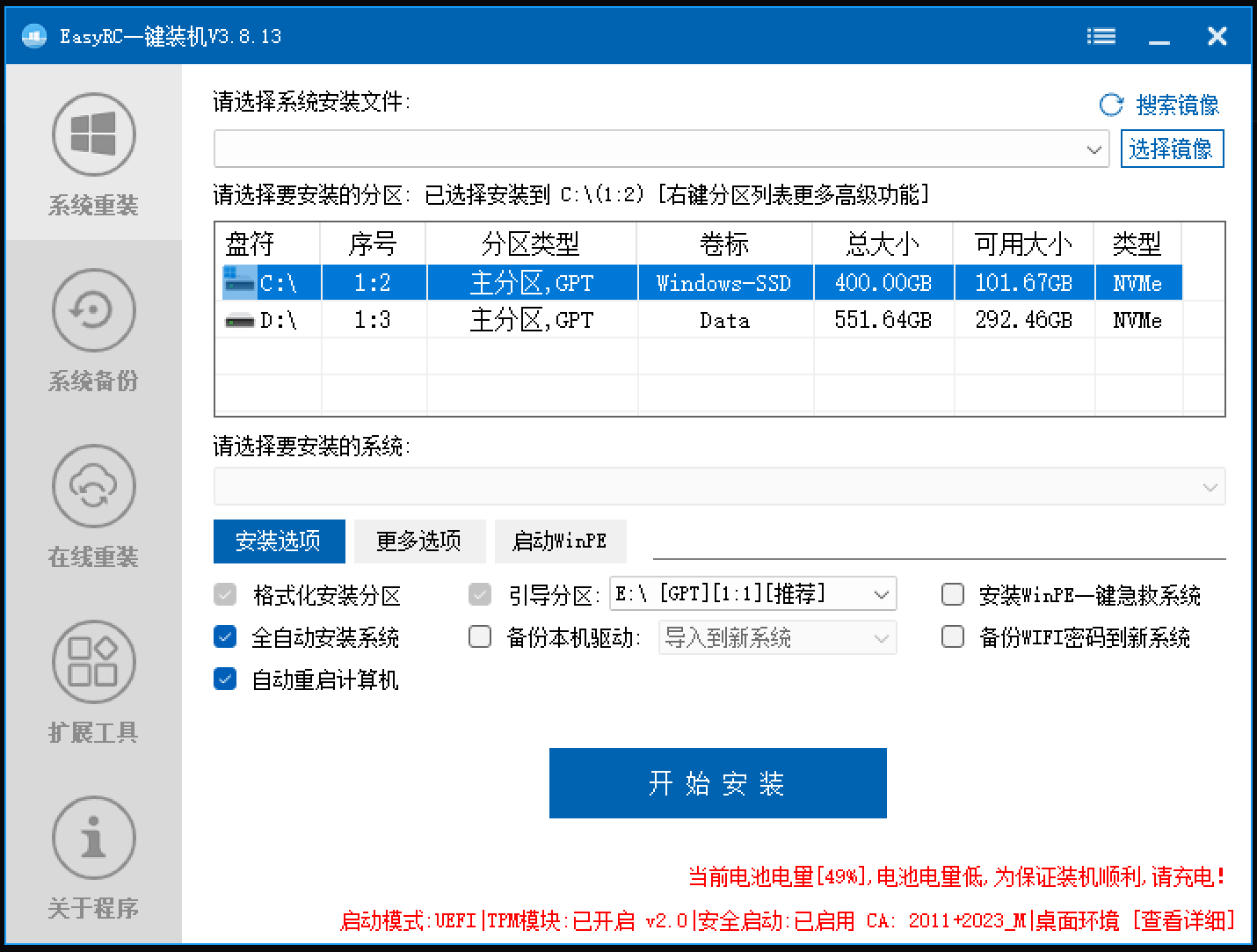Enable 备份WIFI密码到新系统 checkbox

click(953, 636)
